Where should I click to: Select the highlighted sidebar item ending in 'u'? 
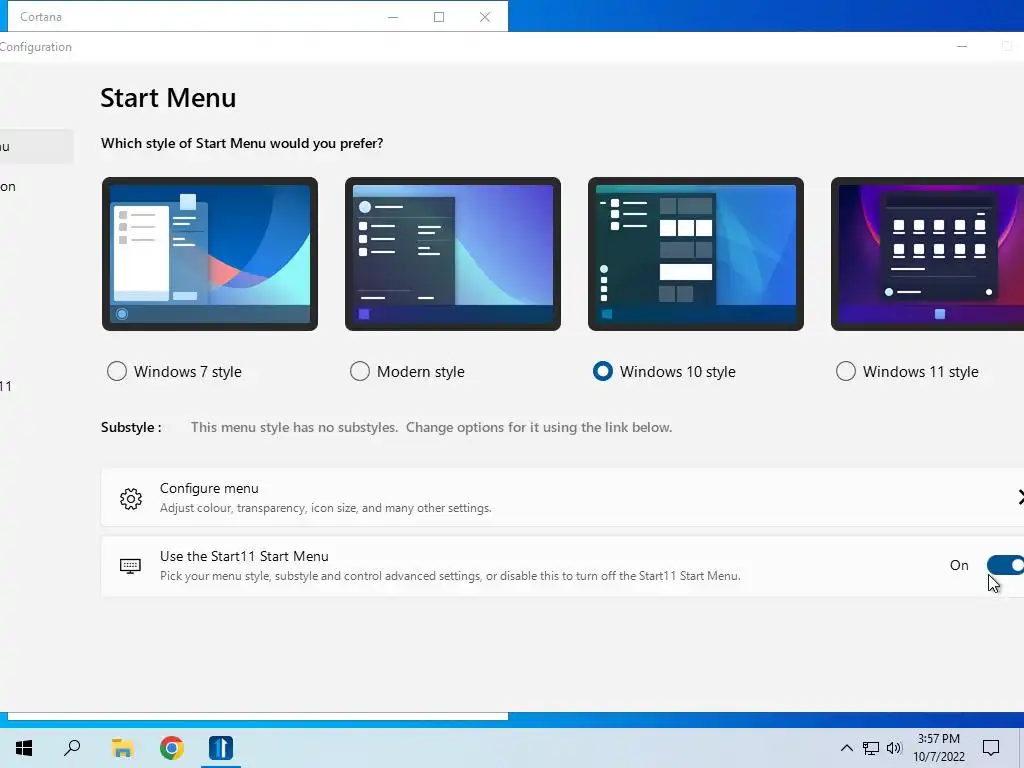[x=37, y=146]
